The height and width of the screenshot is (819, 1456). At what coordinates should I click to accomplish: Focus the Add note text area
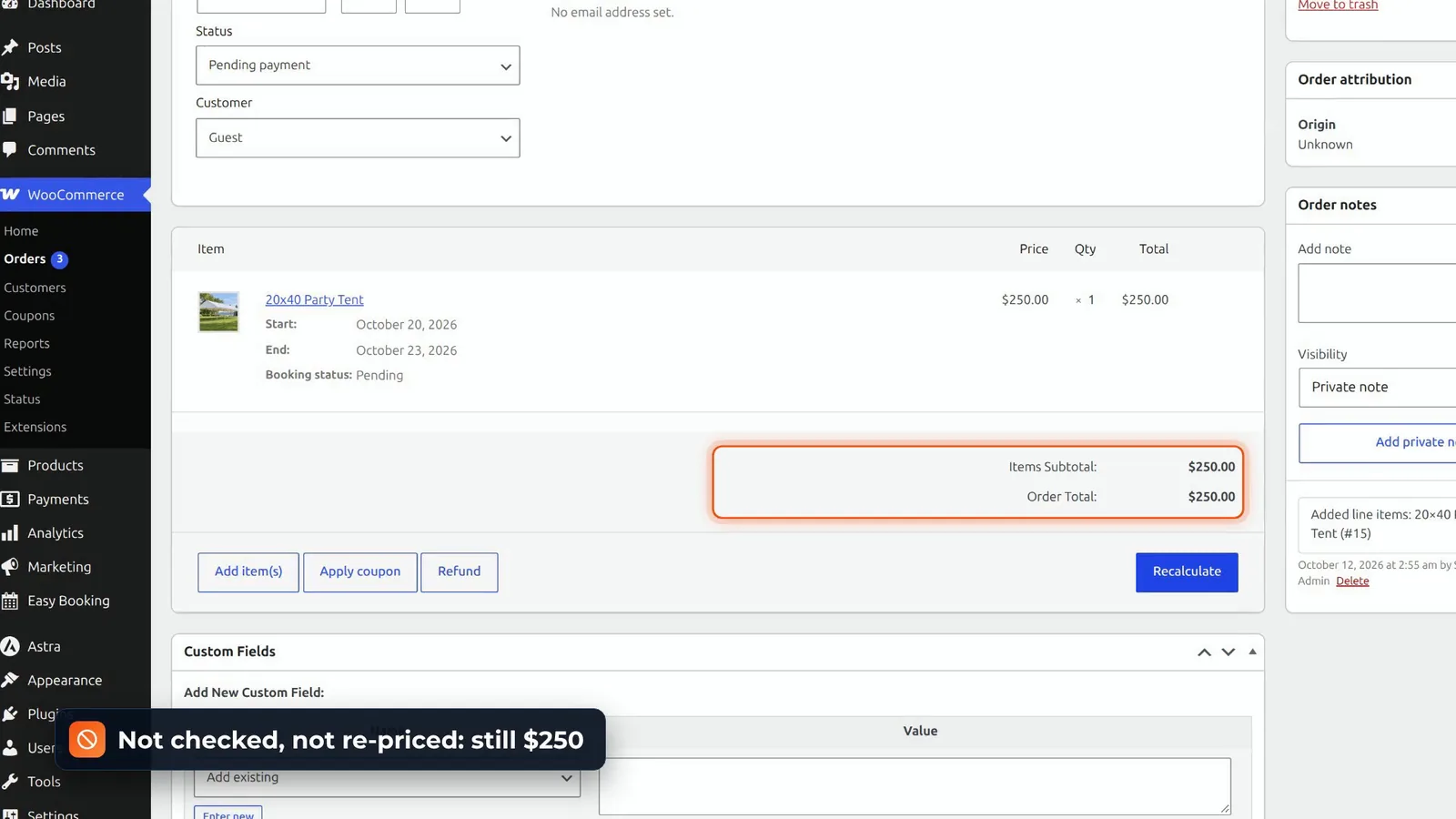pos(1377,293)
